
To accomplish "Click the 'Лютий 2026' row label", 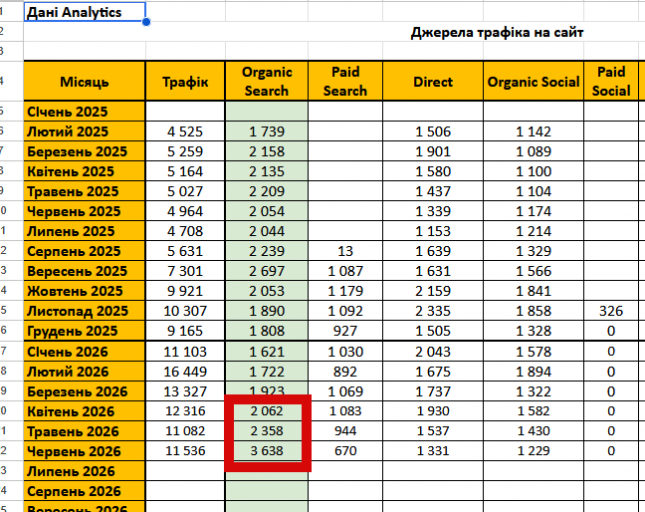I will (84, 372).
